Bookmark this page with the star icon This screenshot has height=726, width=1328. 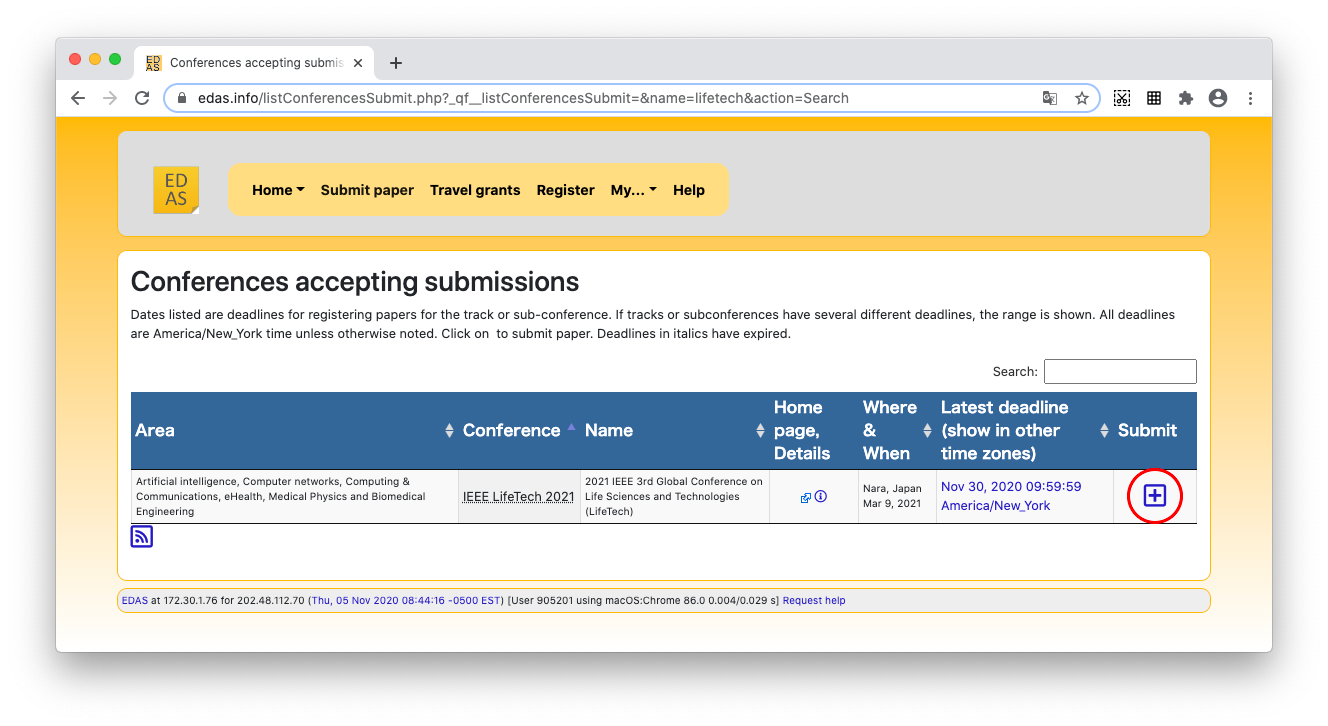click(x=1081, y=98)
